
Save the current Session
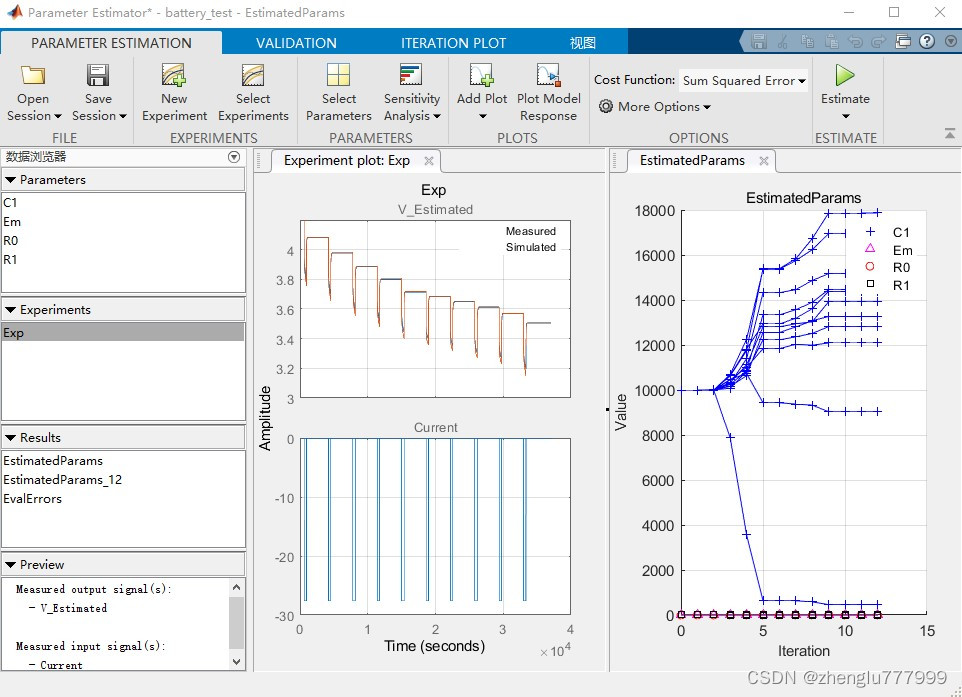point(97,90)
